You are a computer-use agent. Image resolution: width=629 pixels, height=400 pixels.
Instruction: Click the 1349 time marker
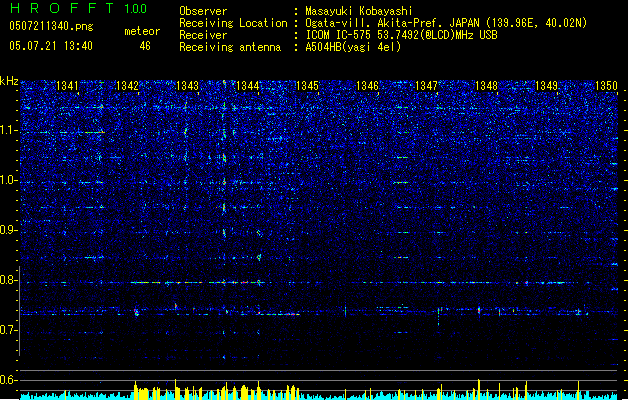546,86
